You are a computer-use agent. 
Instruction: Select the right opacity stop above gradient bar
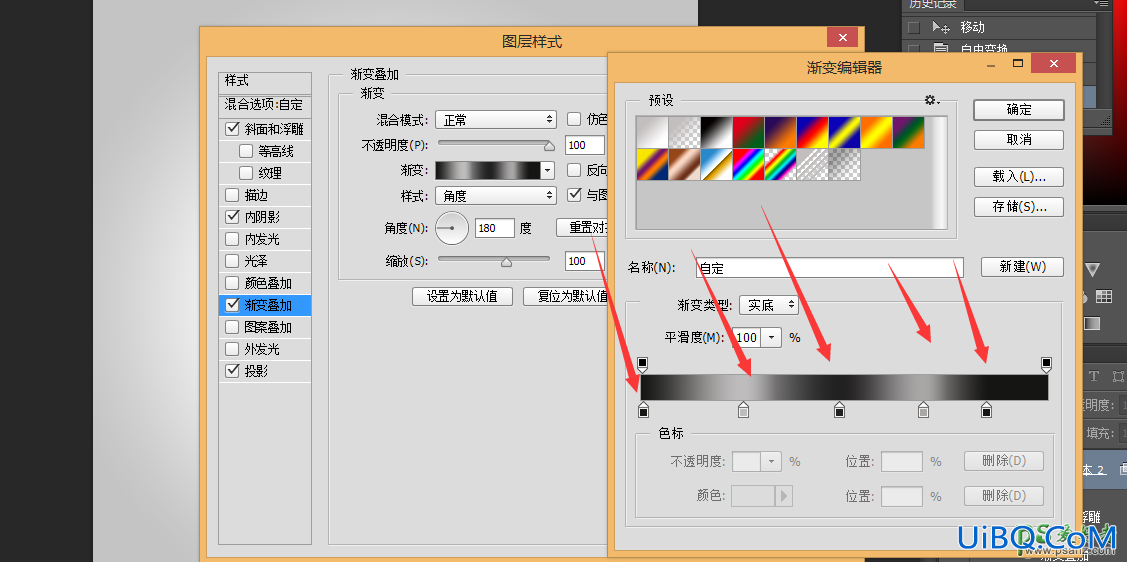tap(1046, 364)
